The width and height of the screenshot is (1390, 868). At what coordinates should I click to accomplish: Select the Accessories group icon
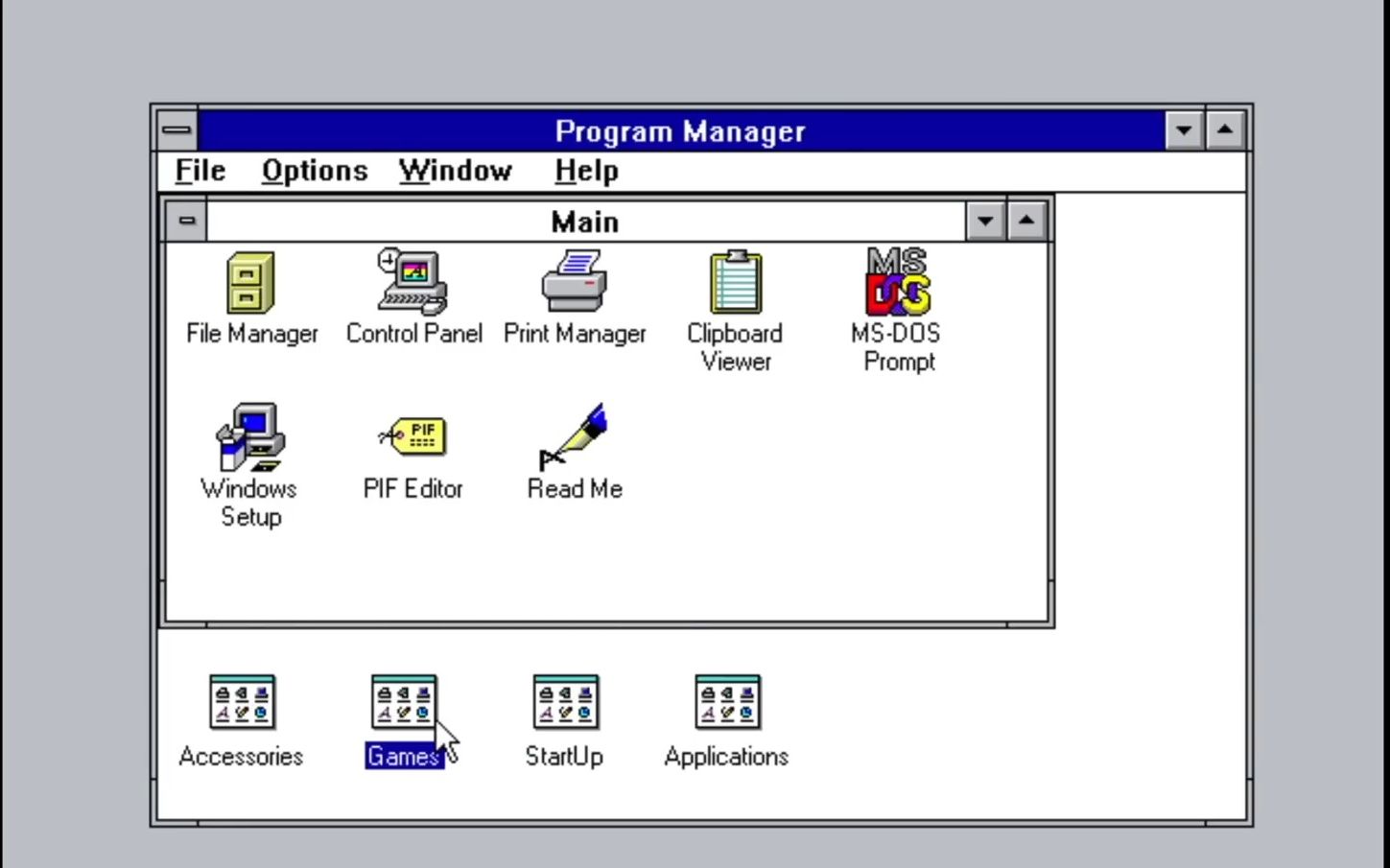point(242,702)
